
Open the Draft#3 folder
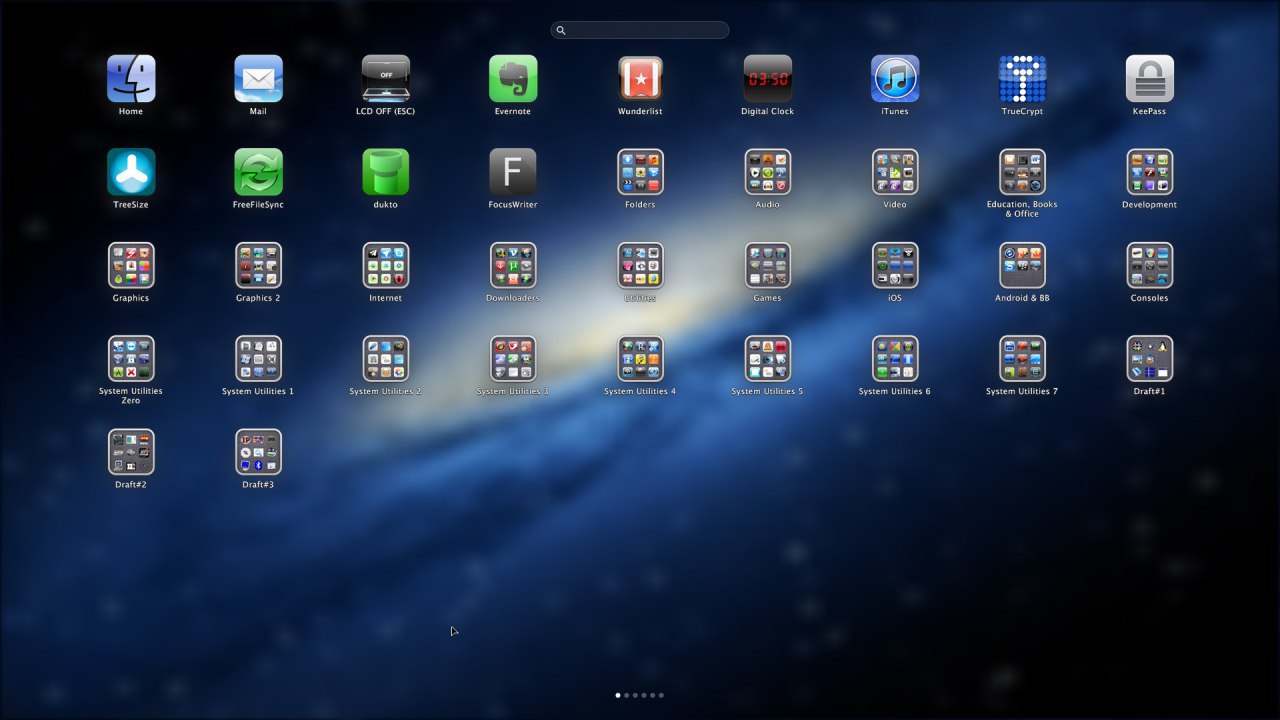click(258, 452)
